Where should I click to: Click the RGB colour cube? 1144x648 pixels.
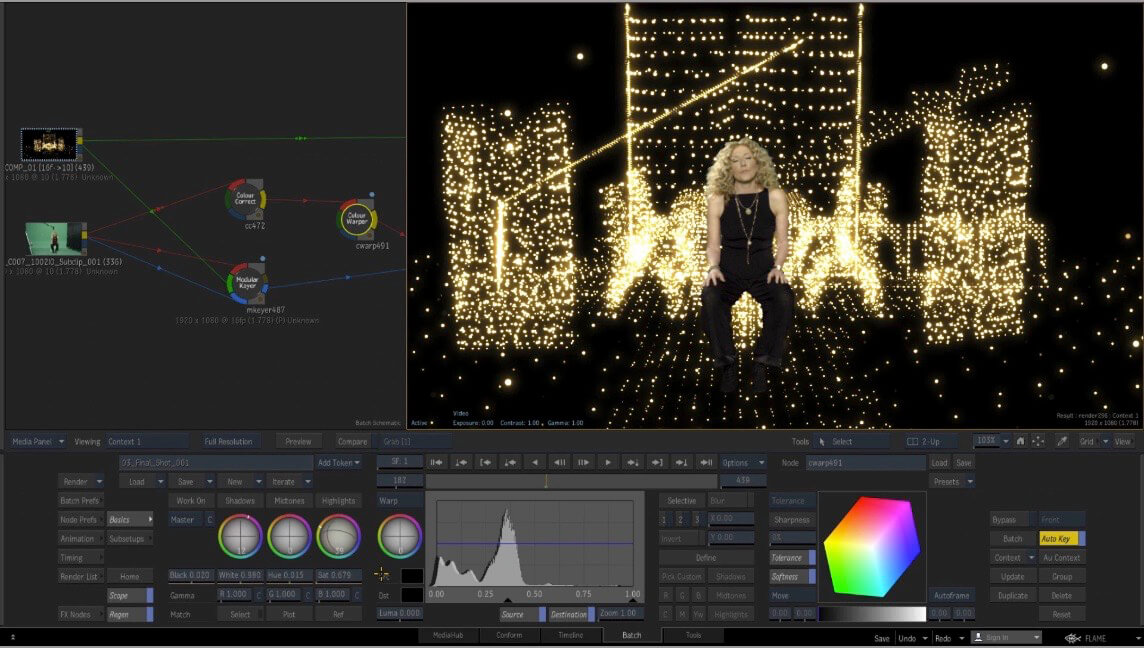(871, 545)
